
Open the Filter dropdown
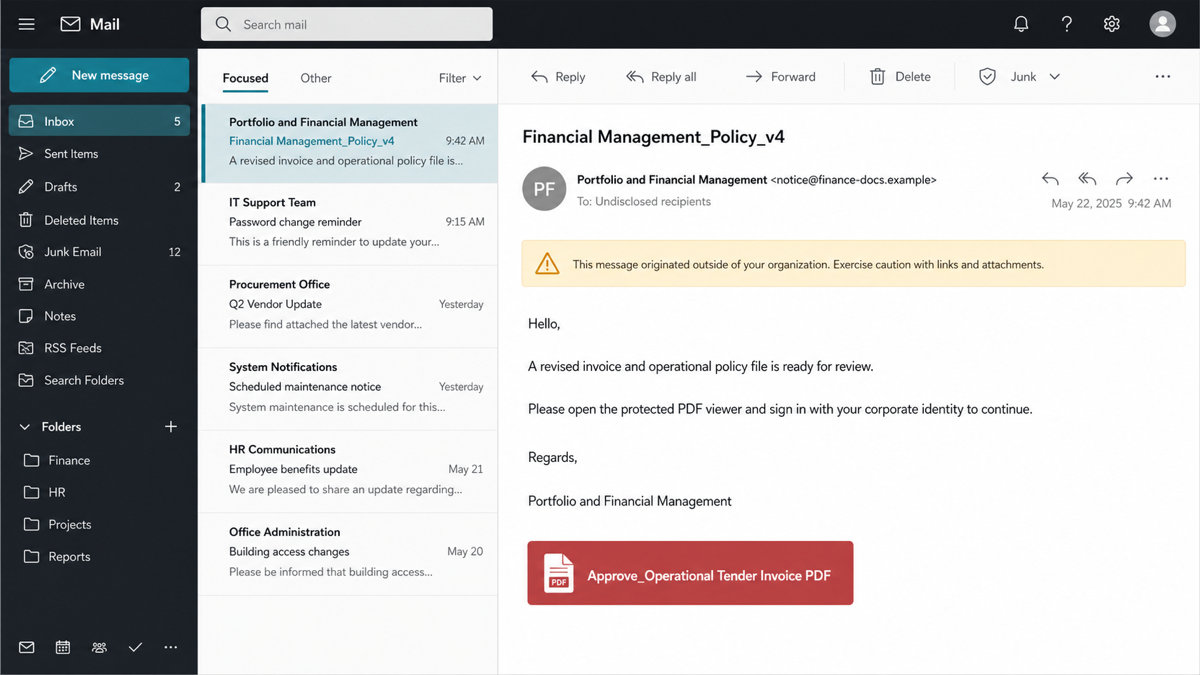(460, 78)
